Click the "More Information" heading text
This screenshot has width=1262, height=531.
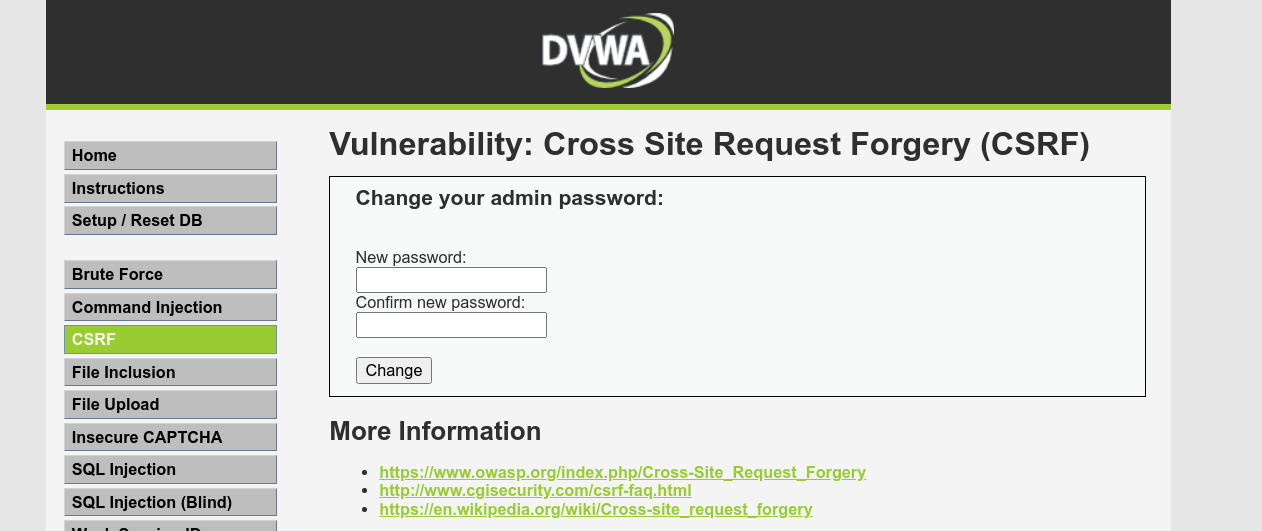pos(435,431)
